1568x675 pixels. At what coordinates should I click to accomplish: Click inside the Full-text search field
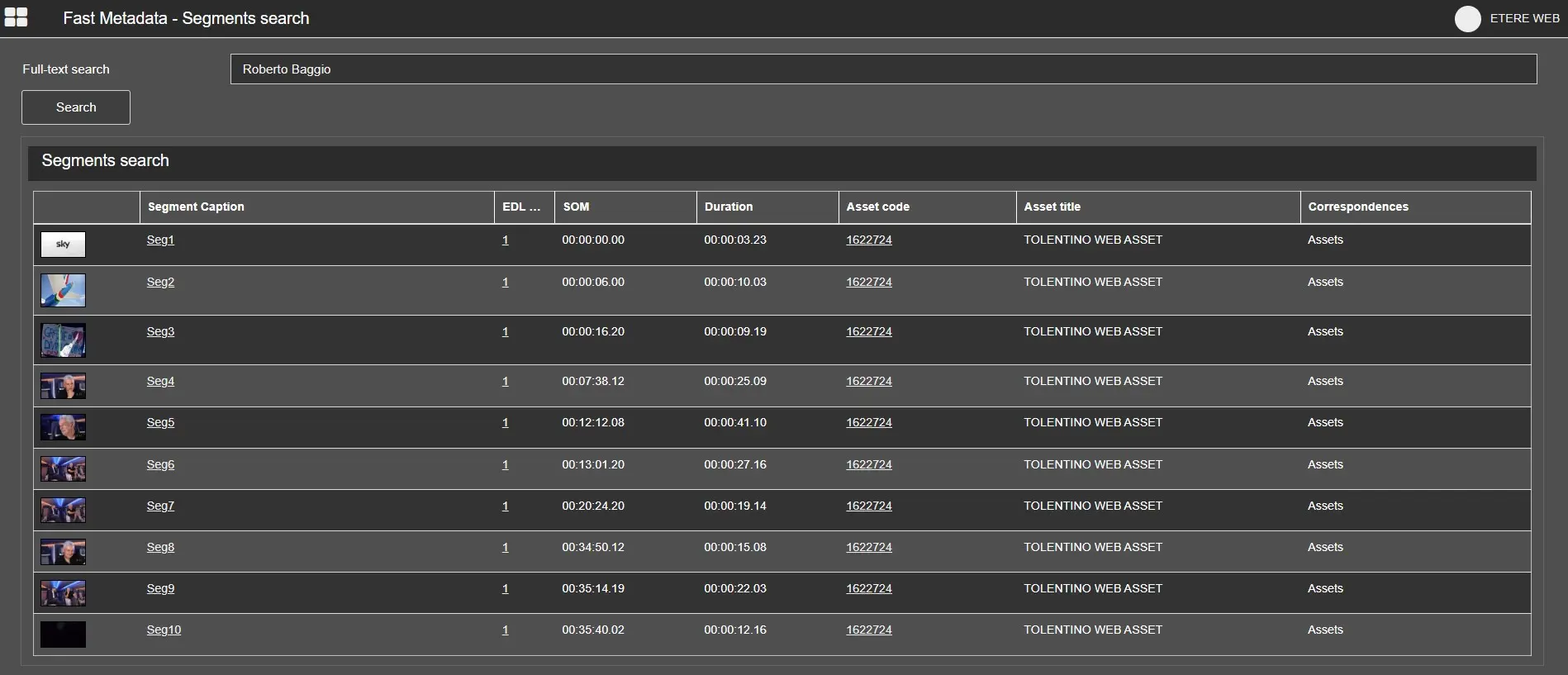click(x=882, y=69)
